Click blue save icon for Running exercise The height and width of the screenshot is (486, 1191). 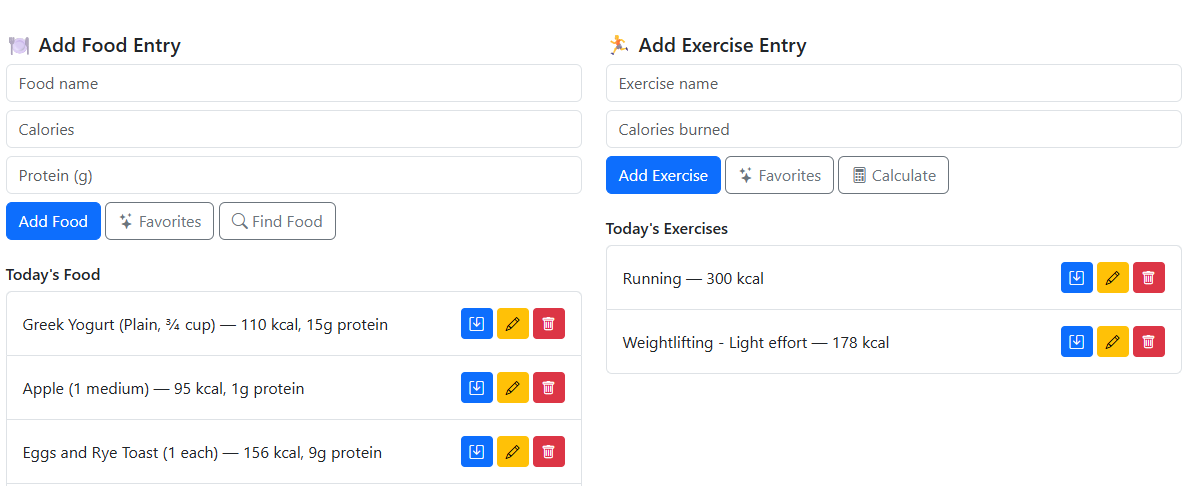(x=1077, y=278)
